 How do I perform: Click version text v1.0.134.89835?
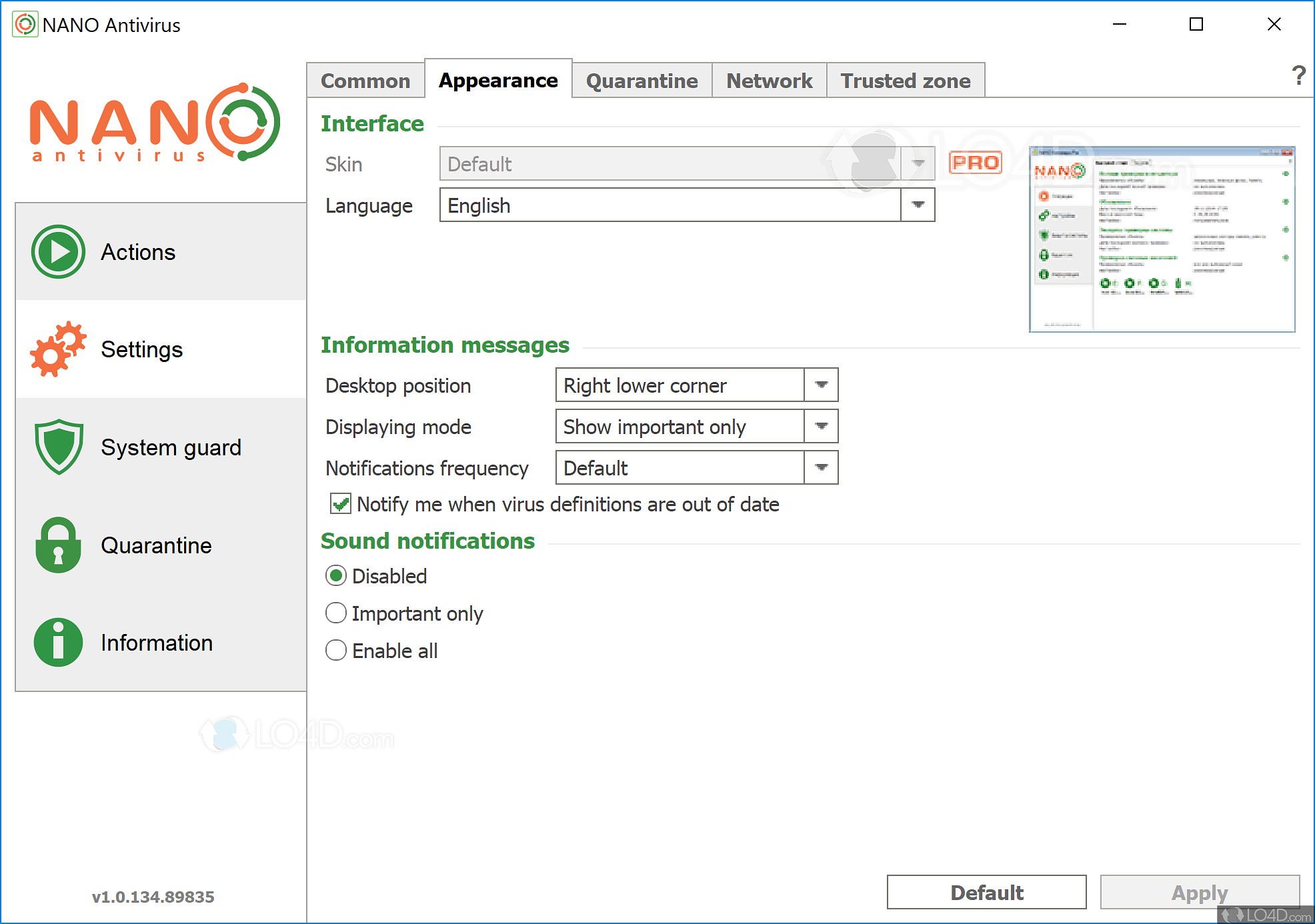(153, 897)
